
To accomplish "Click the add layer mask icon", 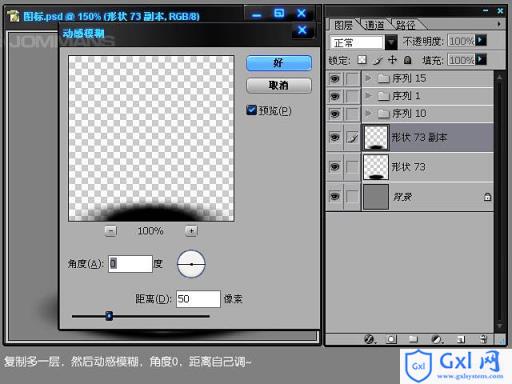I will point(391,339).
